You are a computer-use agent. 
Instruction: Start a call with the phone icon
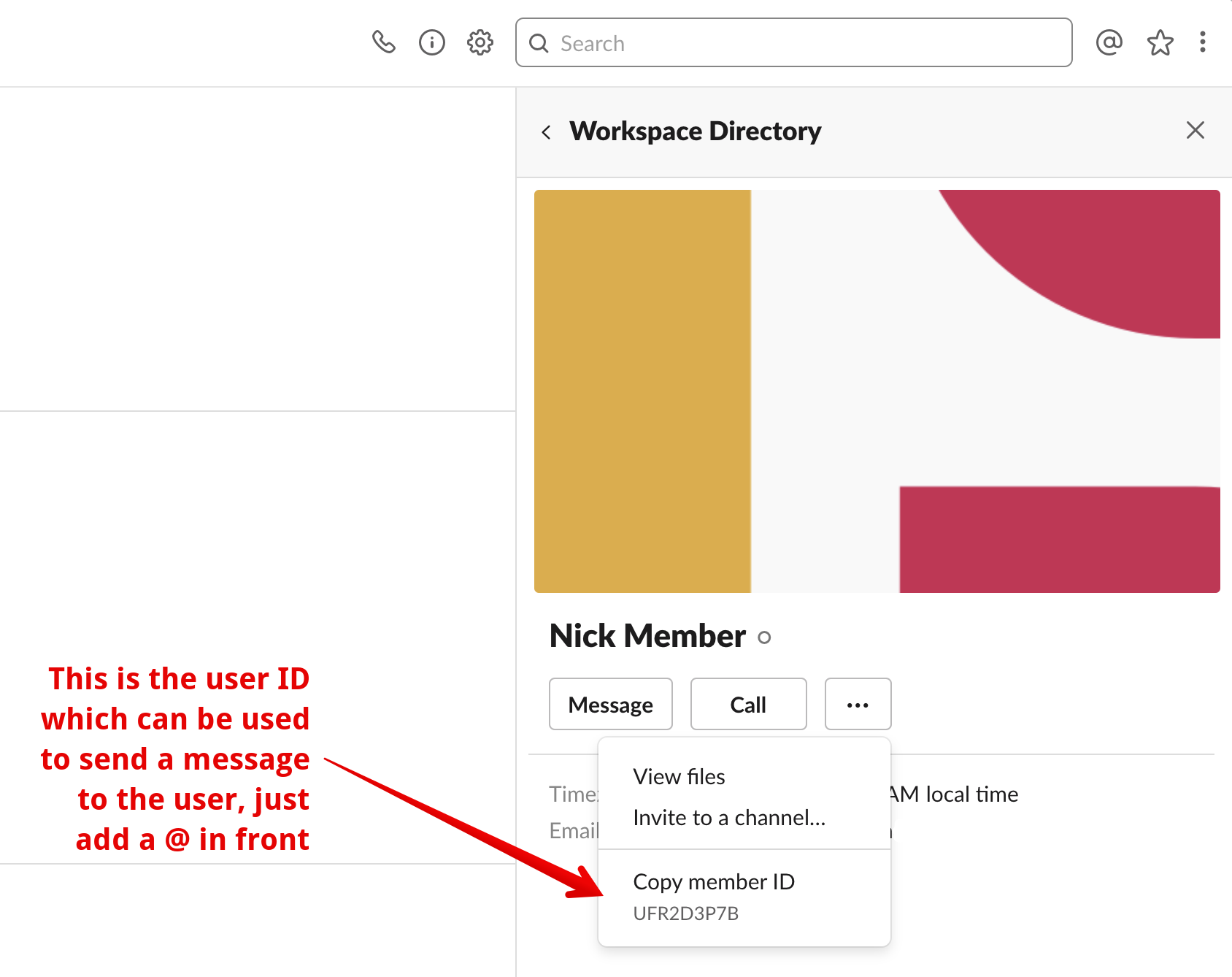[x=383, y=42]
